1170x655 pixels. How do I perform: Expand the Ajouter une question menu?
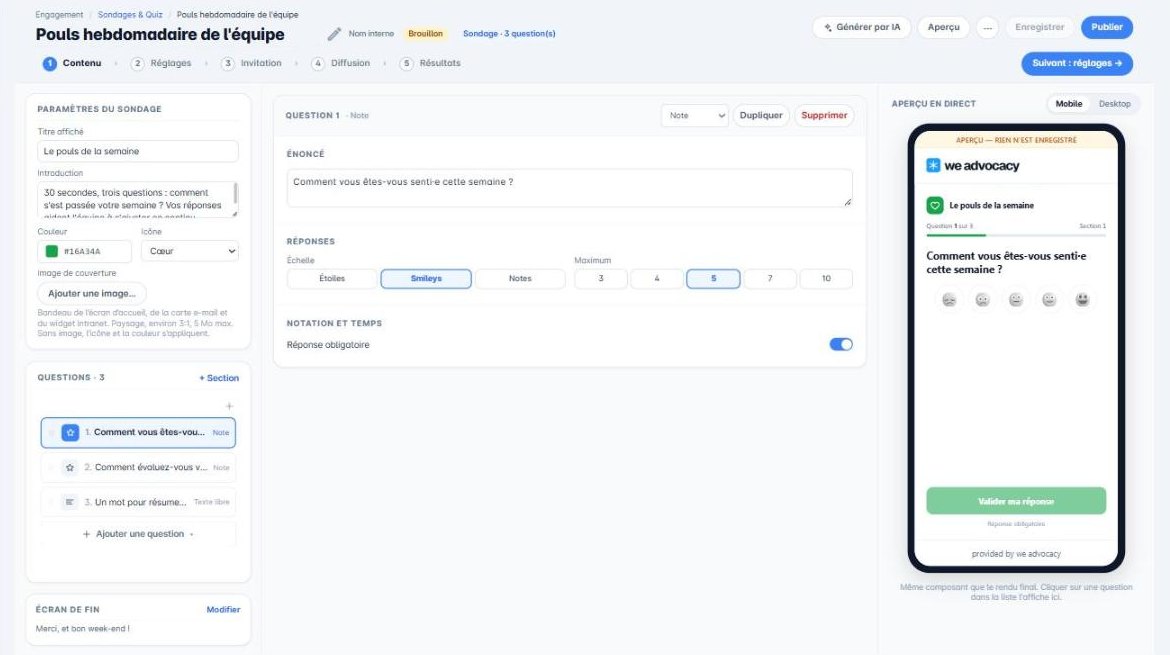pos(138,534)
